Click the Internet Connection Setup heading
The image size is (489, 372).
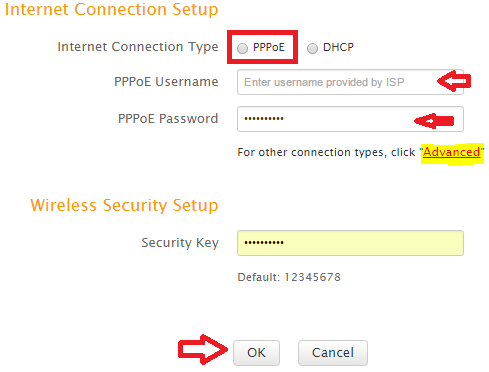click(111, 9)
